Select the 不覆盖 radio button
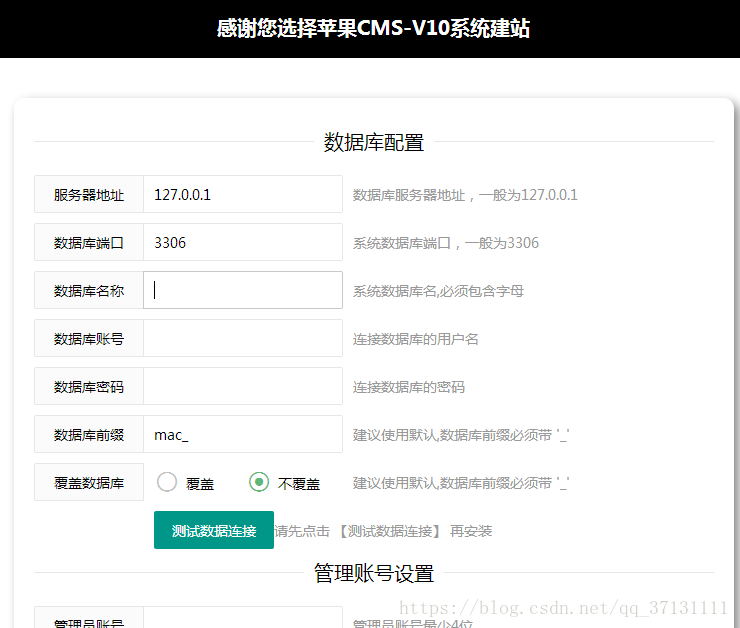The width and height of the screenshot is (740, 628). (259, 483)
